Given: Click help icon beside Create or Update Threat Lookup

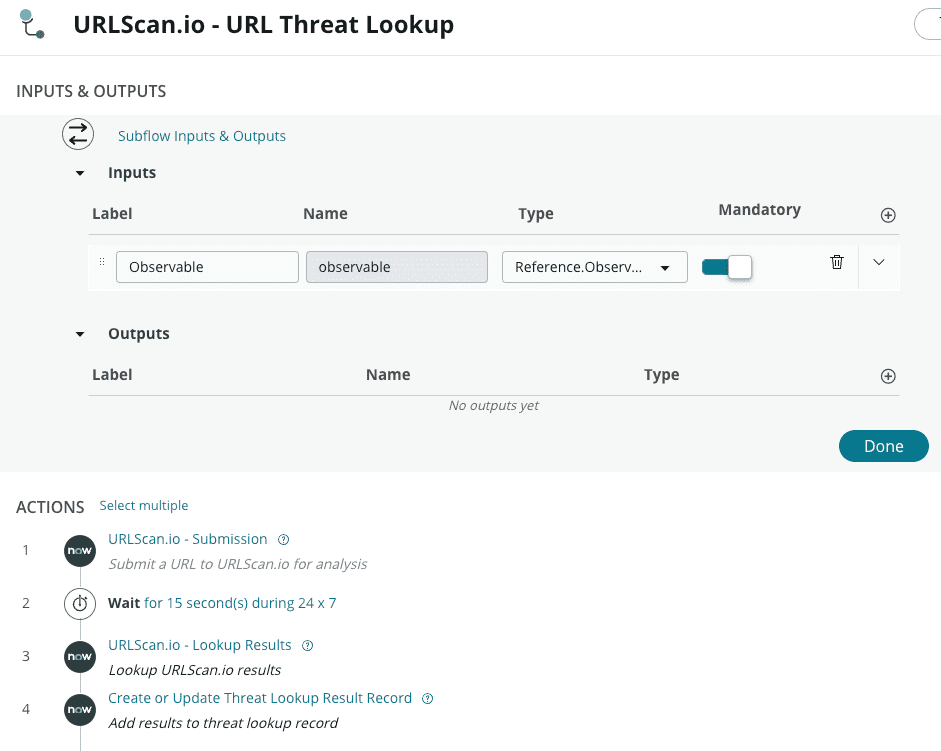Looking at the screenshot, I should pos(428,699).
